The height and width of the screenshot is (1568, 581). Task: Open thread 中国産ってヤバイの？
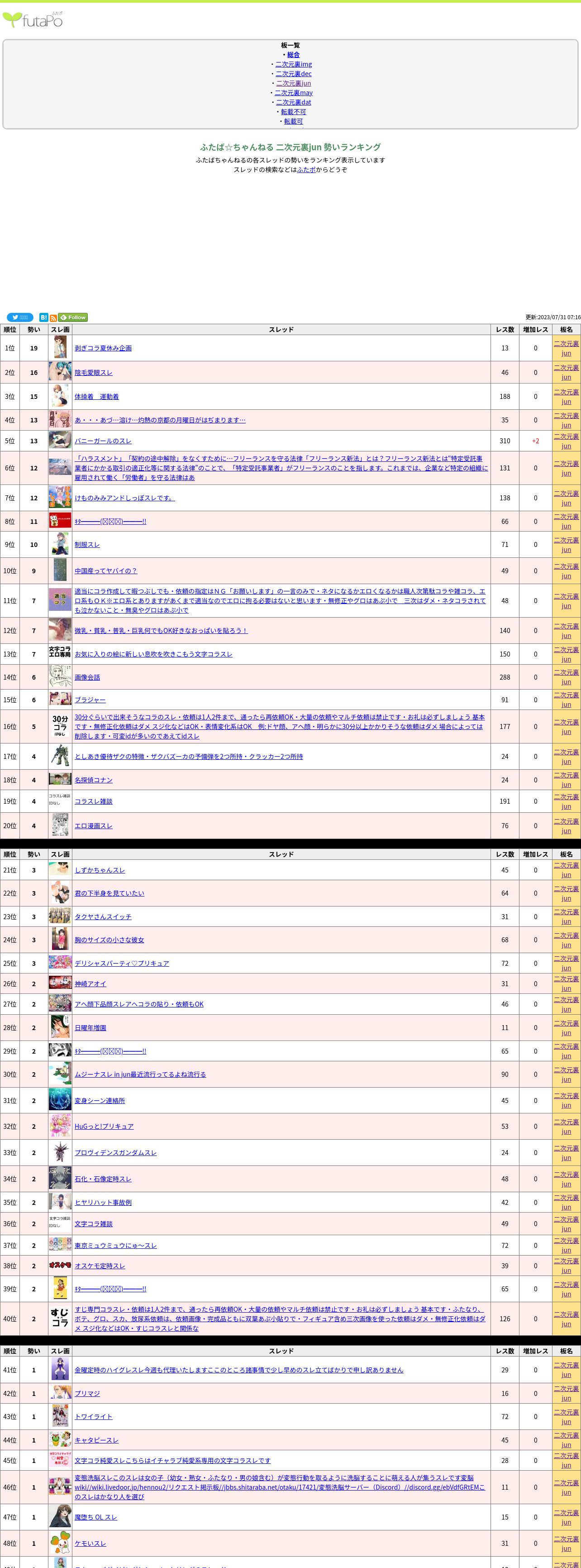(106, 571)
